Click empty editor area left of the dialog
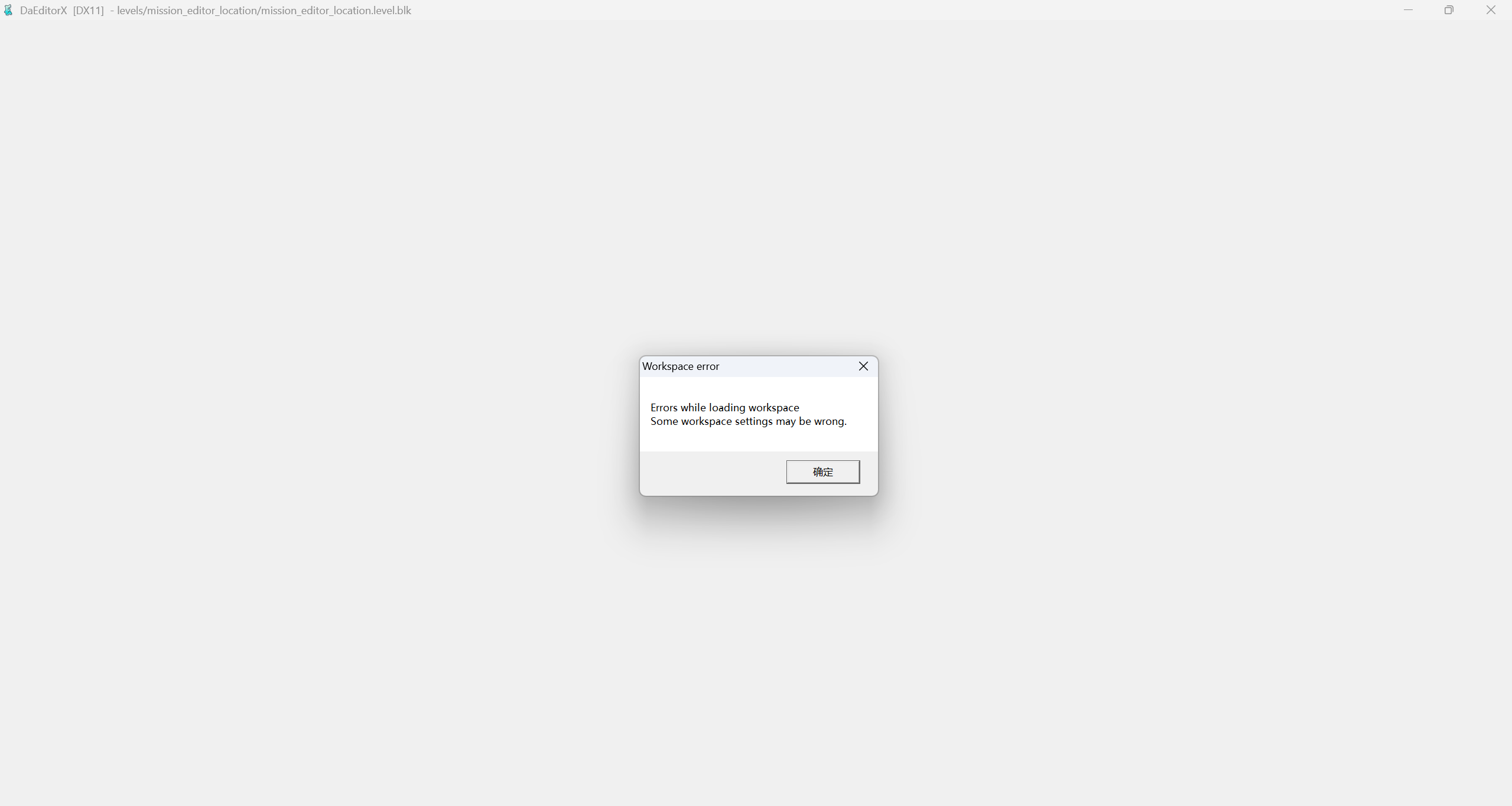 (319, 425)
